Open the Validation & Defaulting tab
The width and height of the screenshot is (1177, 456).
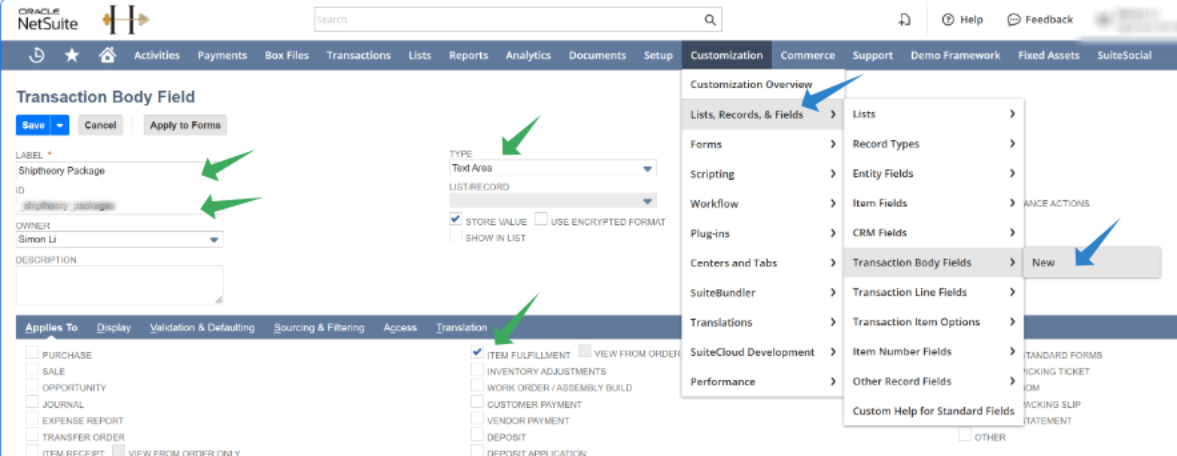[x=202, y=328]
